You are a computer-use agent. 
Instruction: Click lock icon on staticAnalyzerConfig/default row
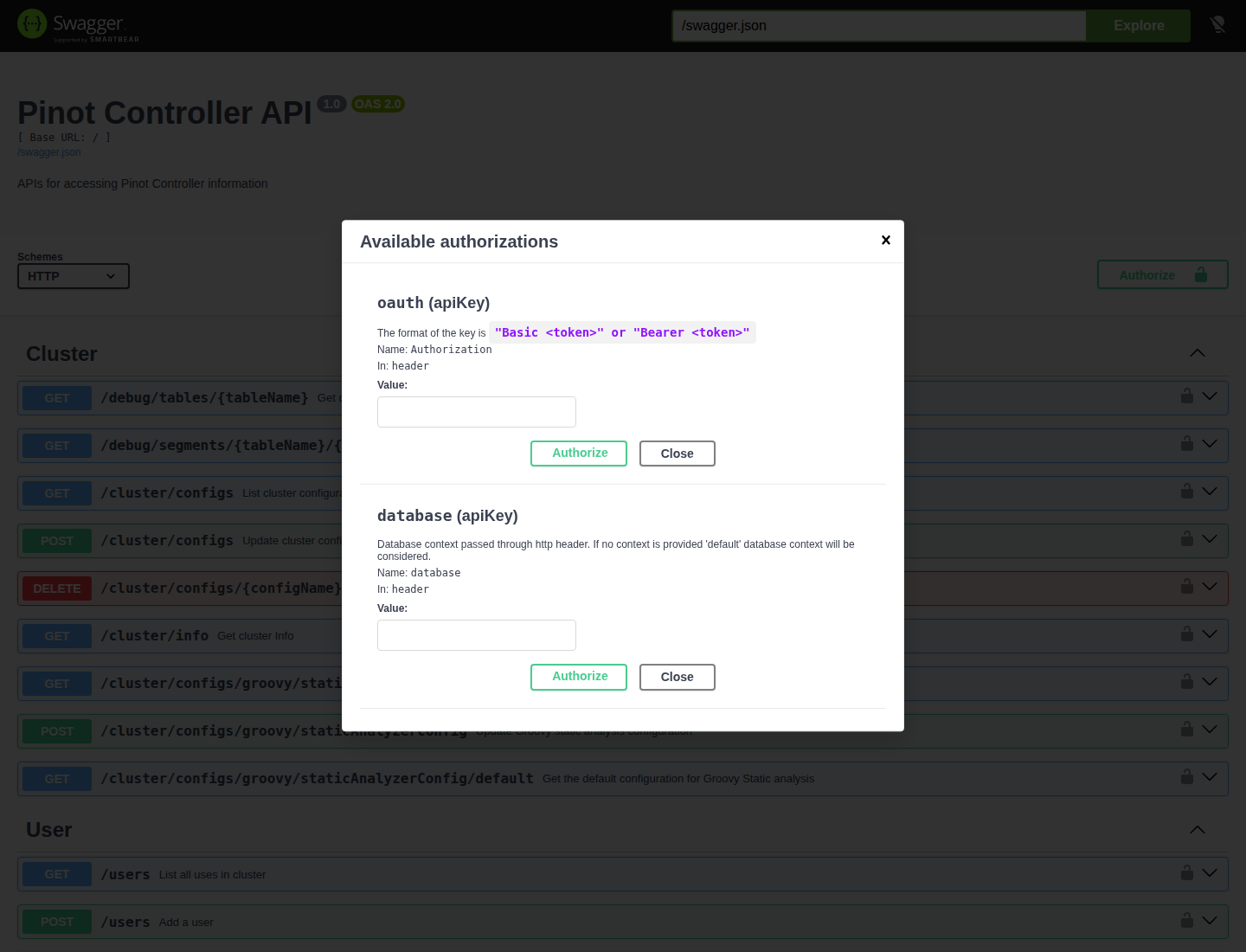(1187, 776)
